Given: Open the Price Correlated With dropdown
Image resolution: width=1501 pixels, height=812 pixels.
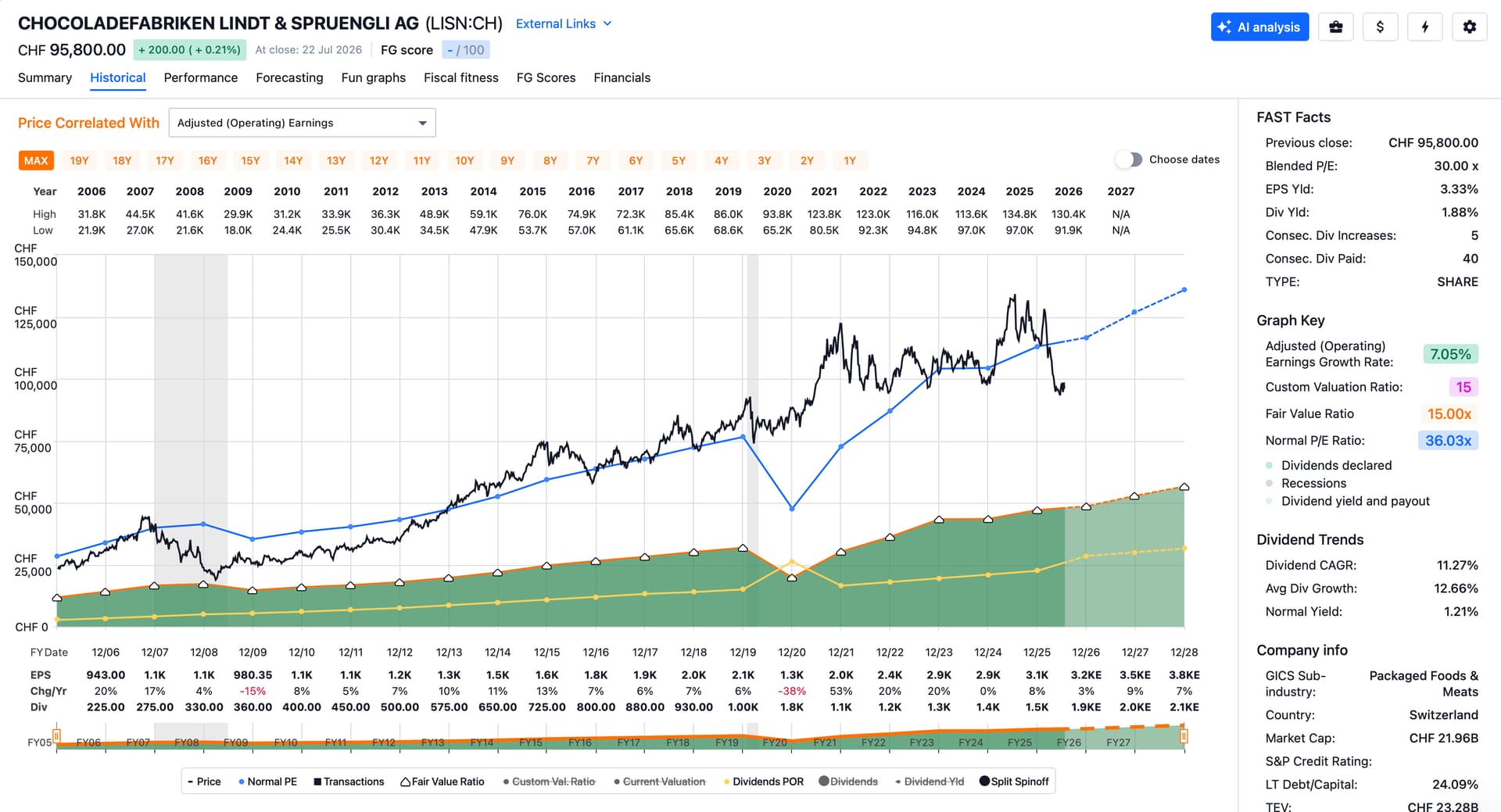Looking at the screenshot, I should 302,123.
